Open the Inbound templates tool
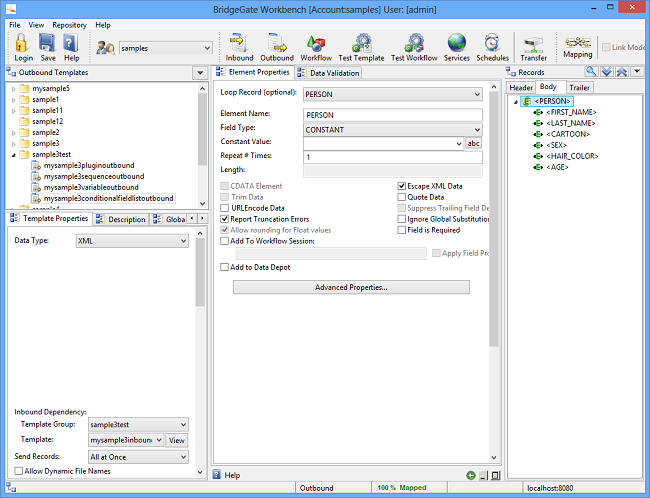650x498 pixels. coord(239,48)
